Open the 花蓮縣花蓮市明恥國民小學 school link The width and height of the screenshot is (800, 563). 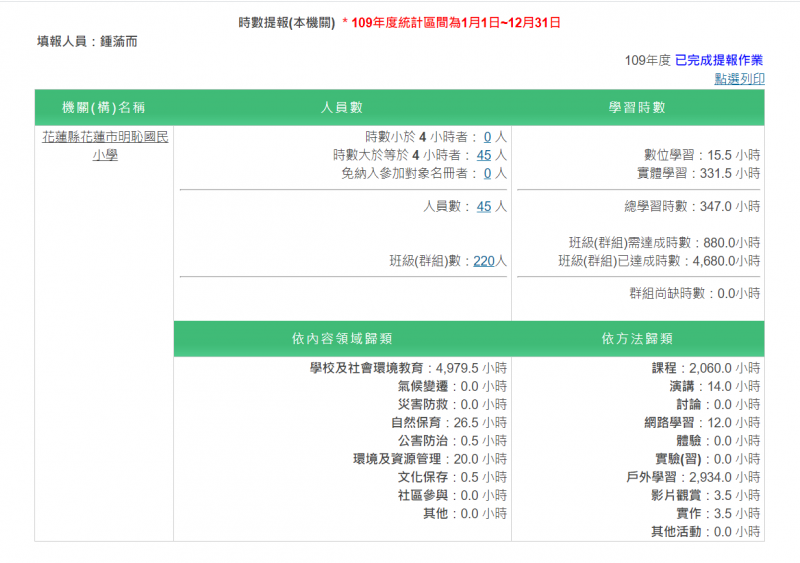tap(105, 146)
